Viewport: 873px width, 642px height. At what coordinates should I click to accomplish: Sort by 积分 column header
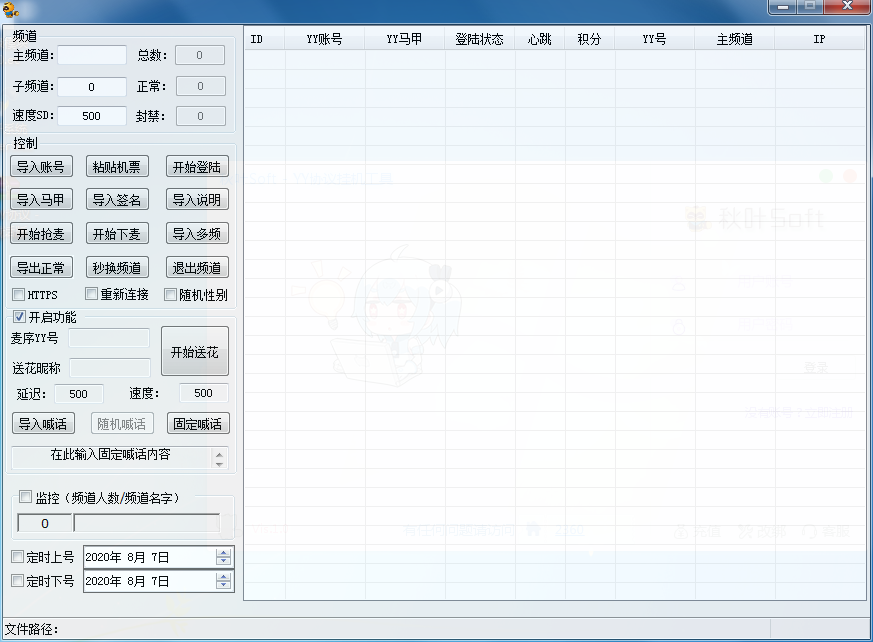[x=590, y=39]
